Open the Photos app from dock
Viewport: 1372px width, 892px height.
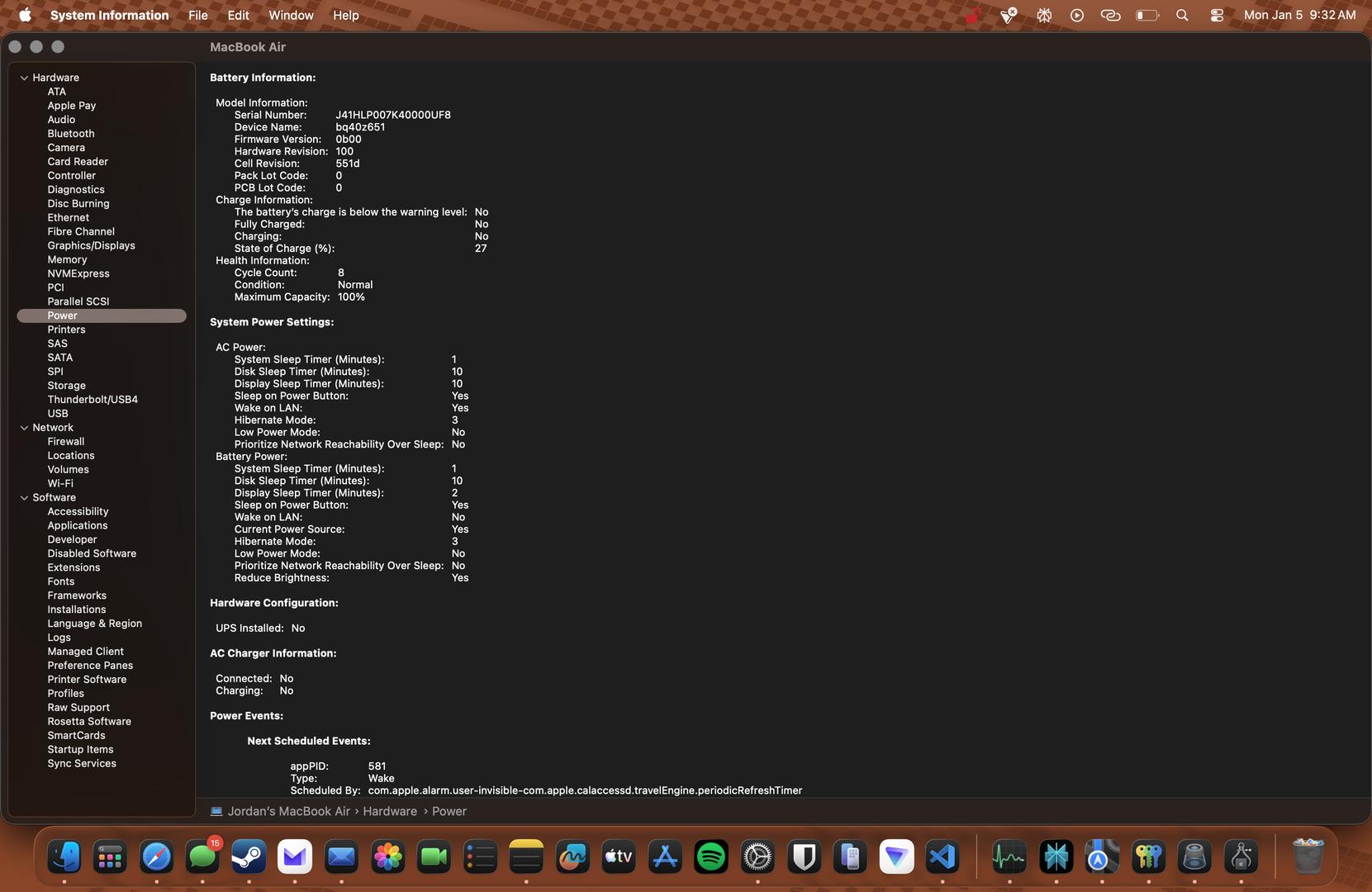(387, 857)
